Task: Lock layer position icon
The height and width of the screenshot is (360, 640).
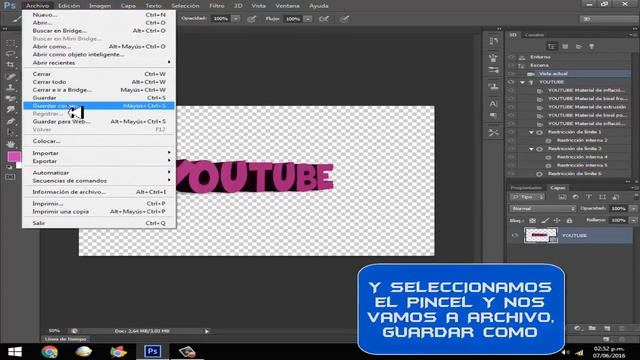Action: coord(557,220)
